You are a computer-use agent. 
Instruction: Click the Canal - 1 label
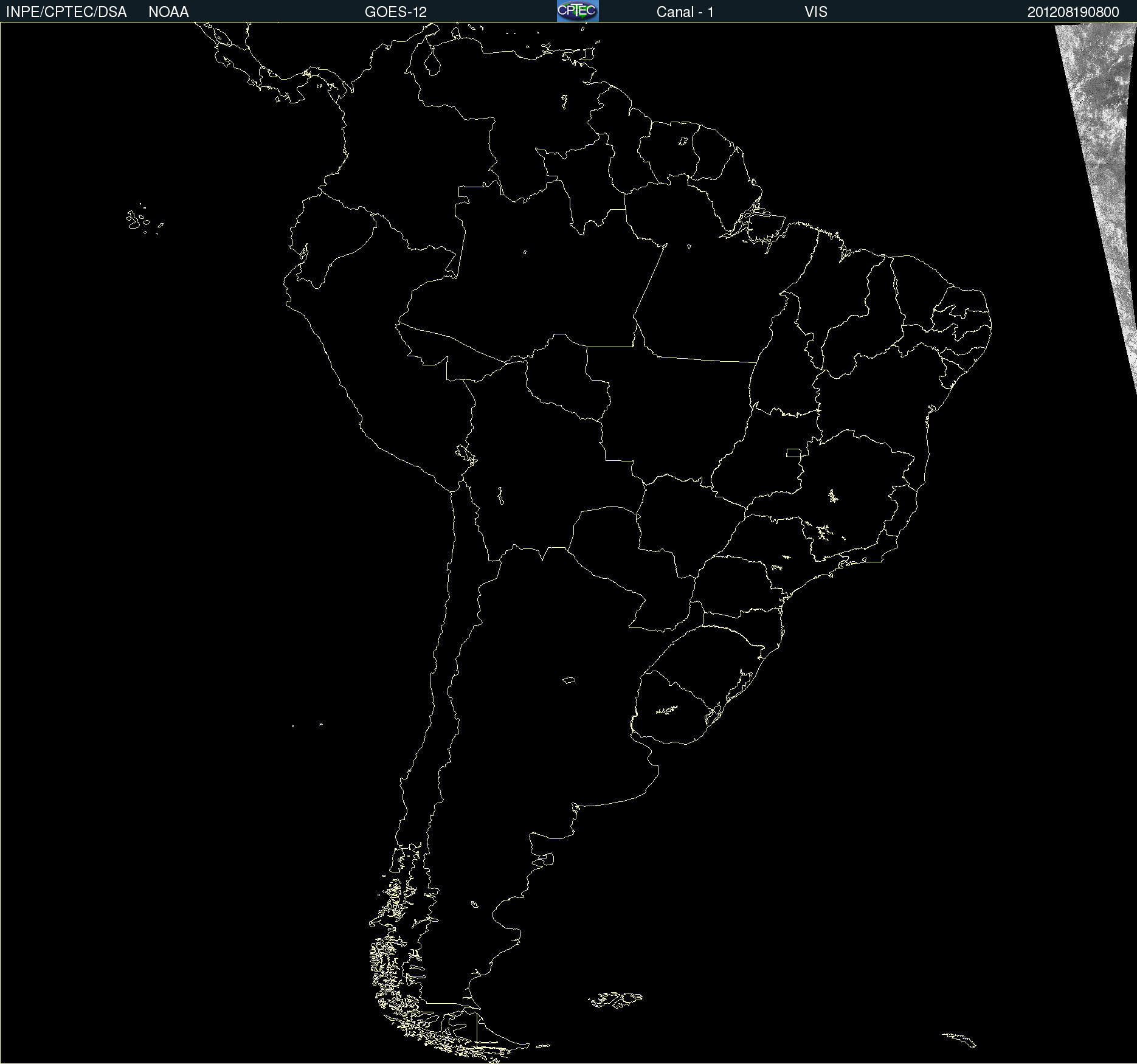[685, 12]
